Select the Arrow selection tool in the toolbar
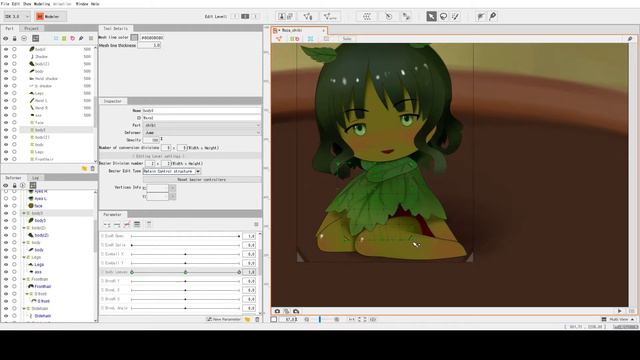 point(431,16)
